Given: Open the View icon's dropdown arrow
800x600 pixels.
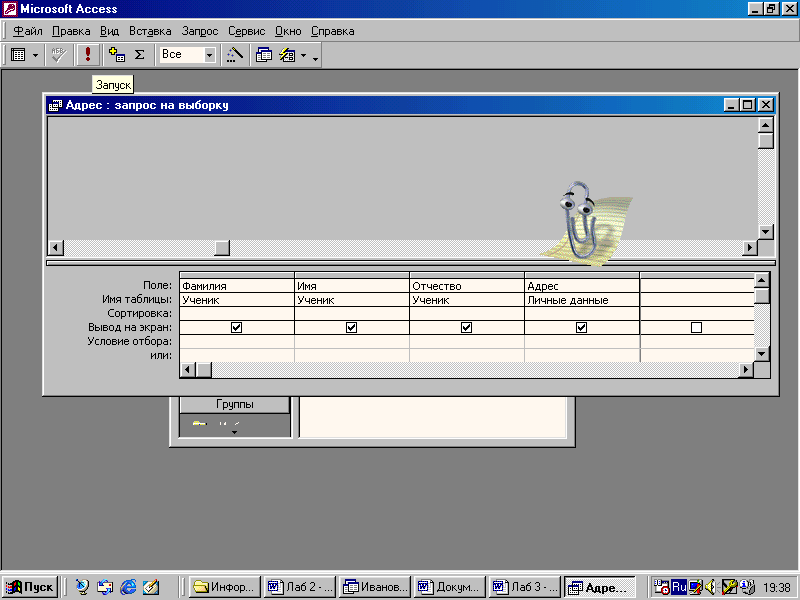Looking at the screenshot, I should point(35,55).
